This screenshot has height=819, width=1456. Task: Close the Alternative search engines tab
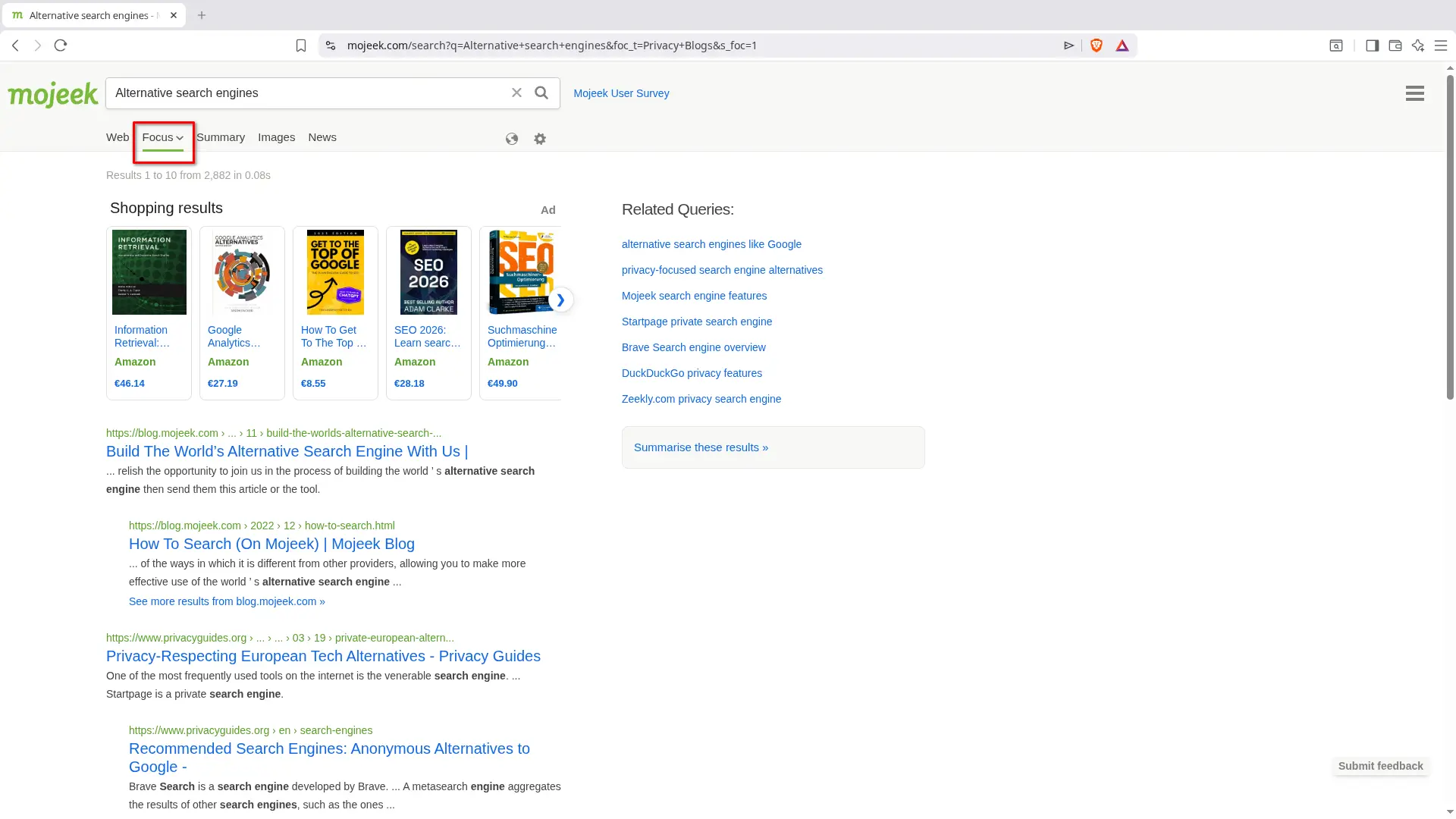click(174, 15)
